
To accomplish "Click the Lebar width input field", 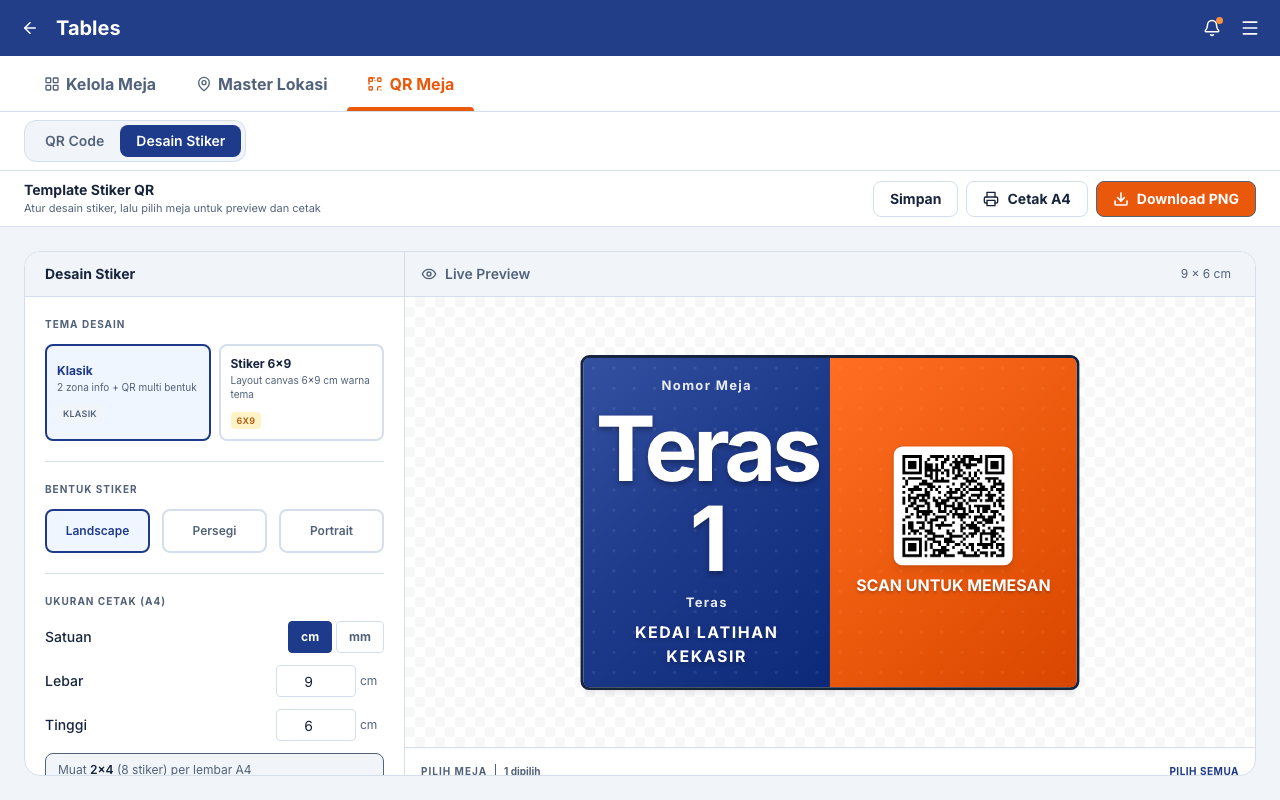I will 316,681.
